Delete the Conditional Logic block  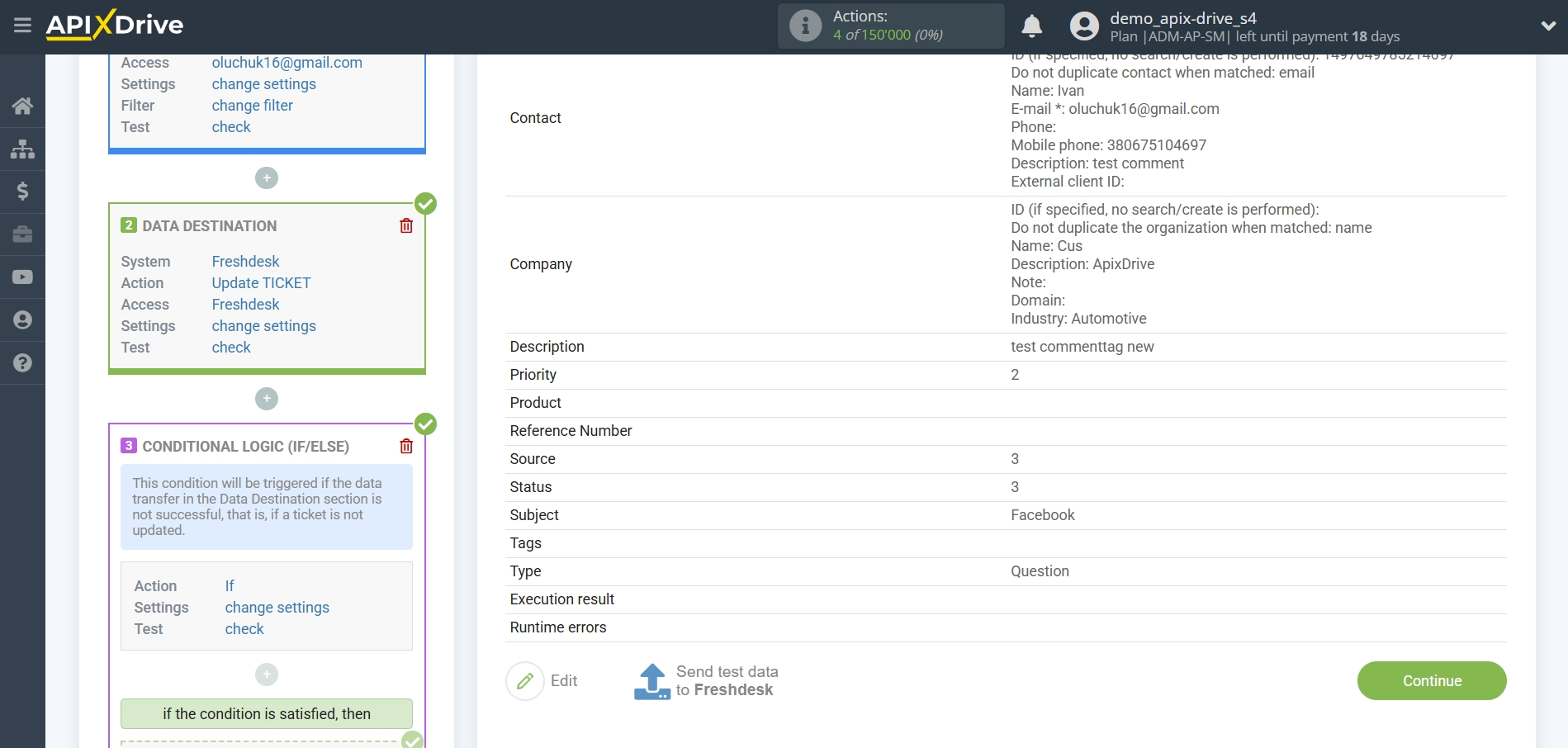pos(406,446)
